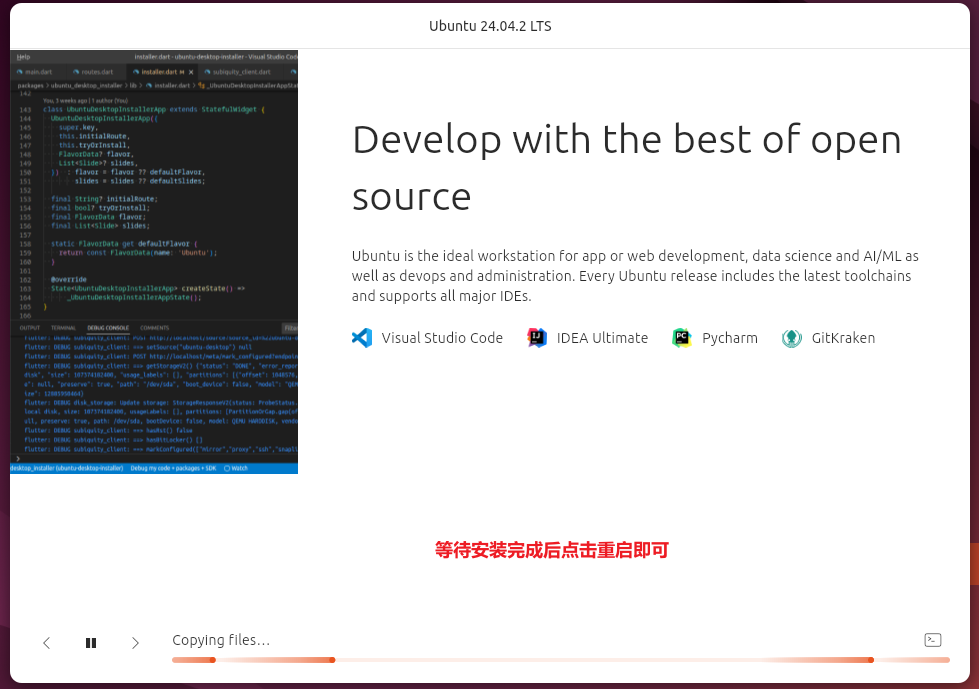Click the GitKraken logo icon
This screenshot has width=979, height=689.
pyautogui.click(x=791, y=338)
